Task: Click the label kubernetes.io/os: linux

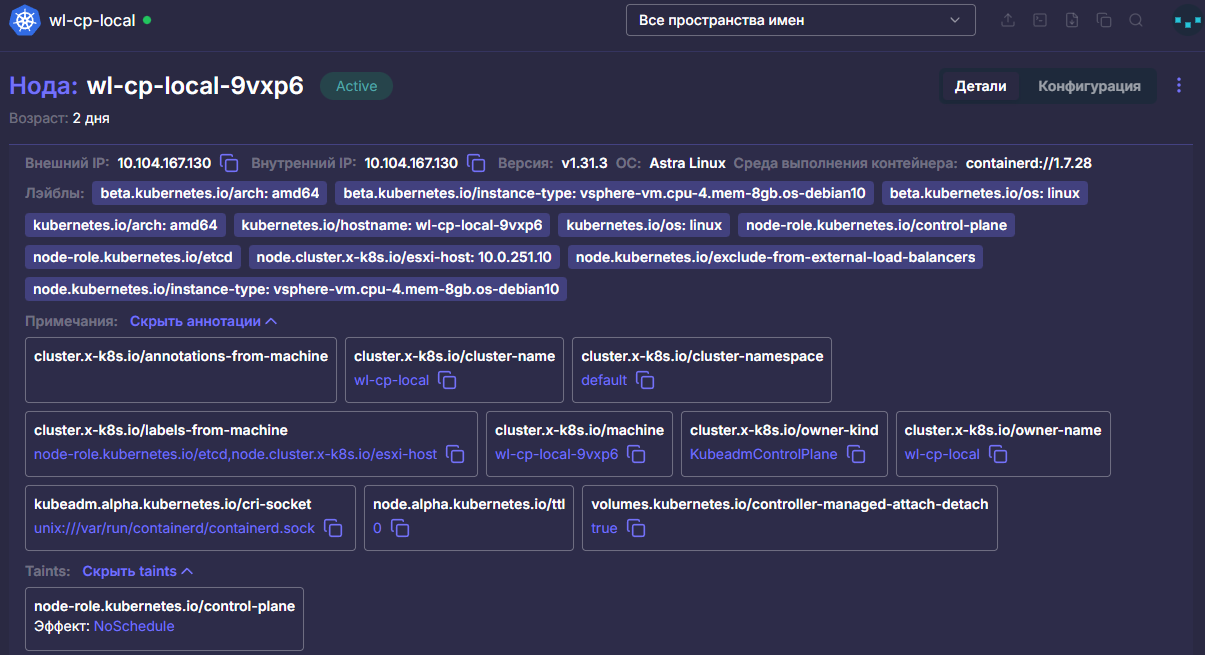Action: 644,225
